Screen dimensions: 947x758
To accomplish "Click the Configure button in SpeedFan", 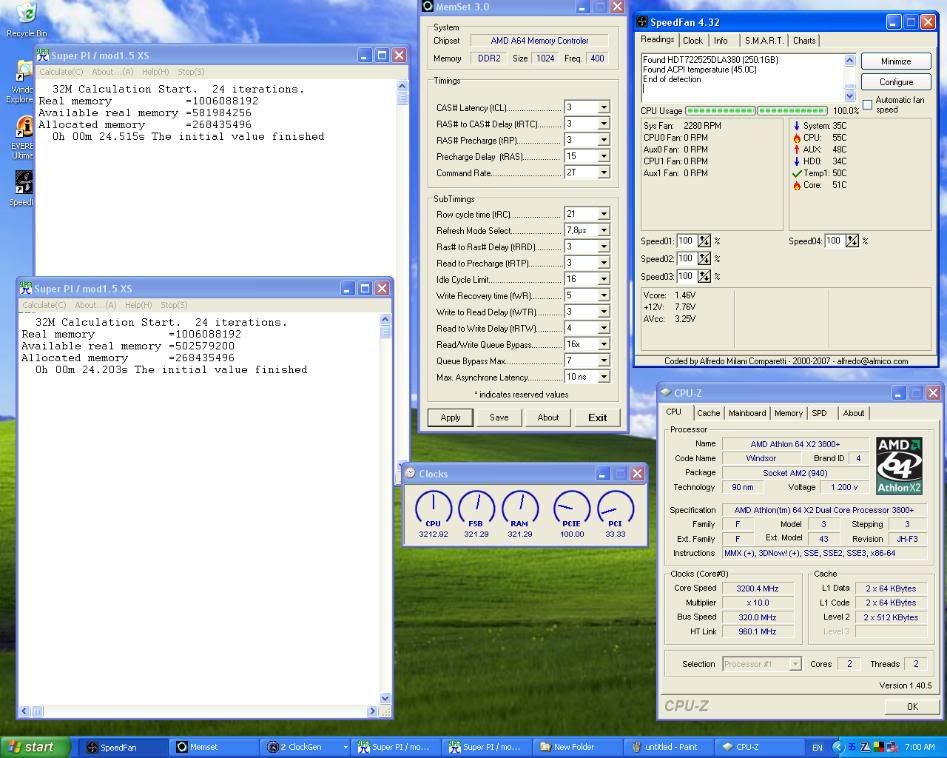I will tap(895, 82).
